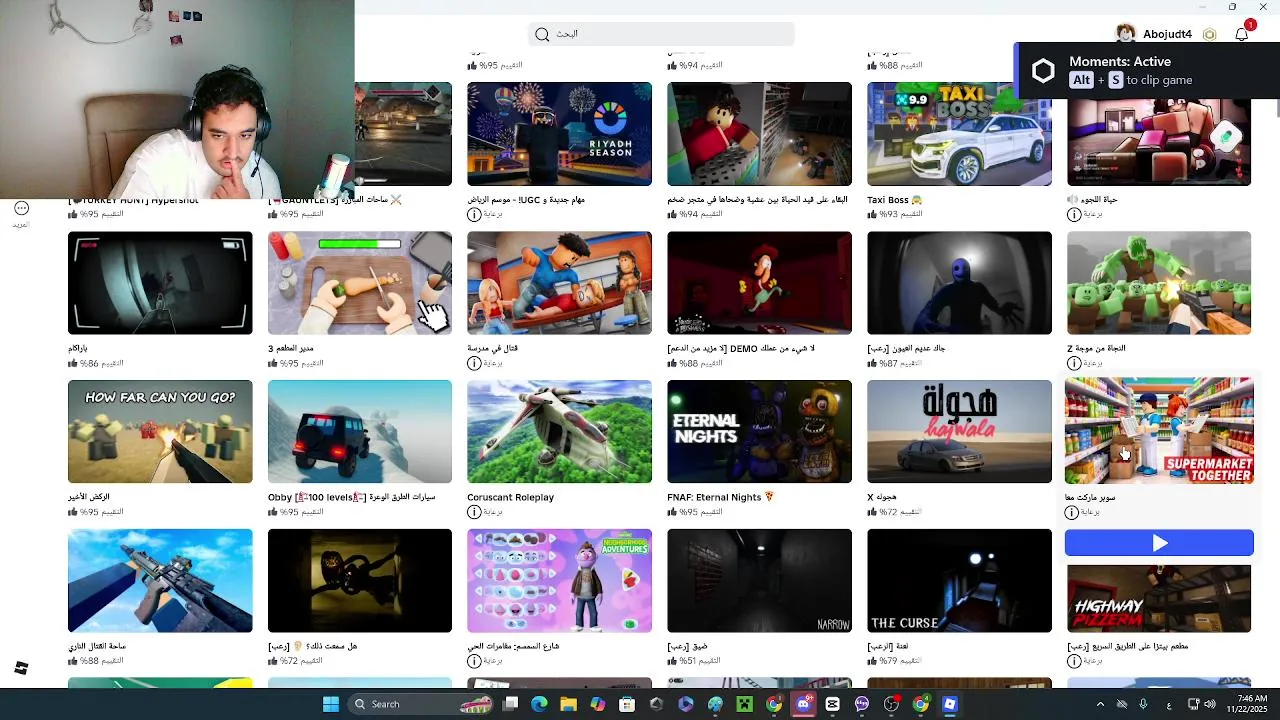Open the Microsoft Store taskbar icon
Screen dimensions: 1280x720
point(627,704)
